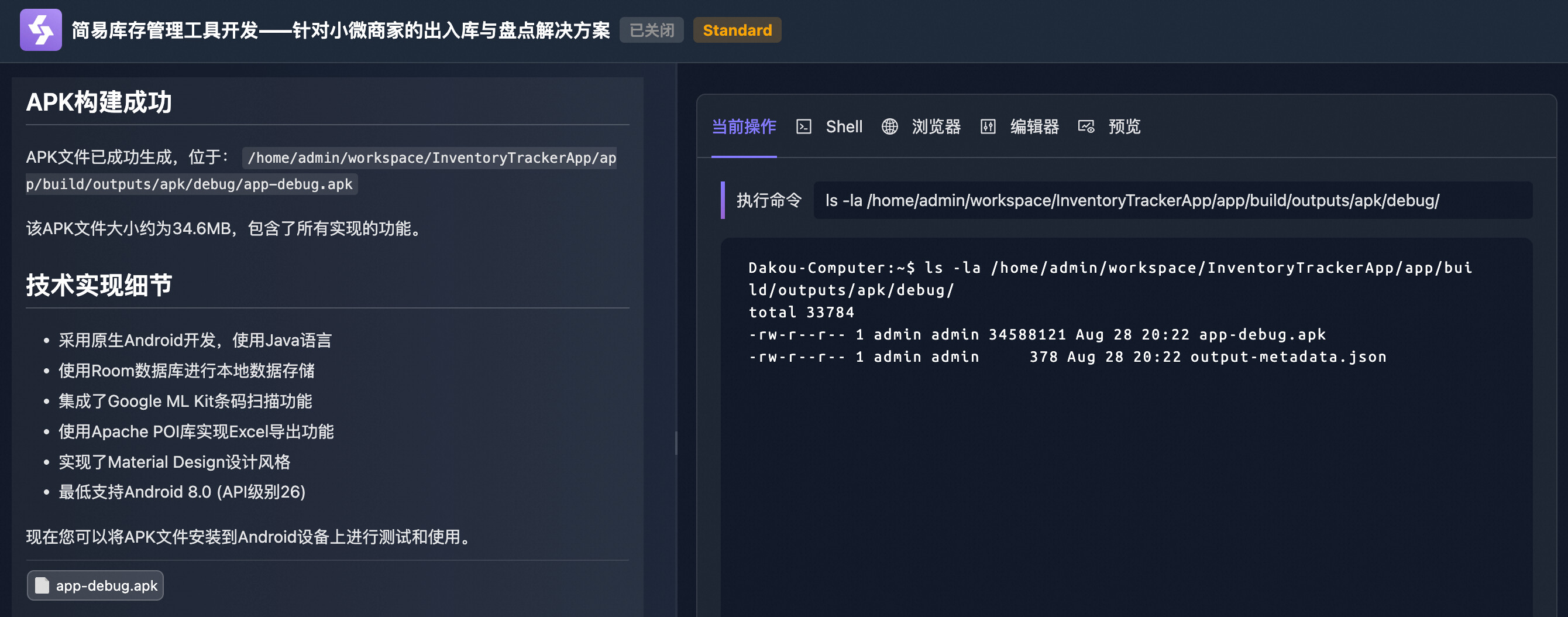Viewport: 1568px width, 617px height.
Task: Click the 编辑器 editor icon
Action: pyautogui.click(x=987, y=126)
